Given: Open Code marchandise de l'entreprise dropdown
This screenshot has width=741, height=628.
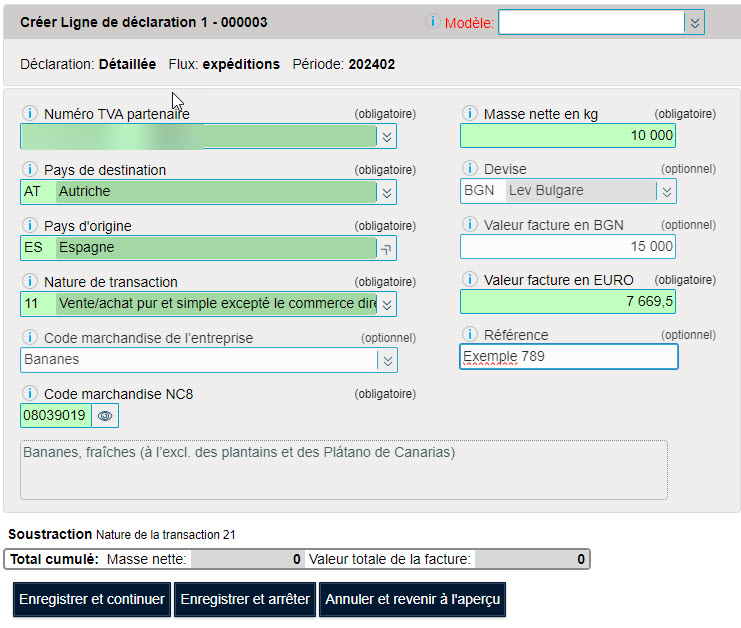Looking at the screenshot, I should click(388, 361).
